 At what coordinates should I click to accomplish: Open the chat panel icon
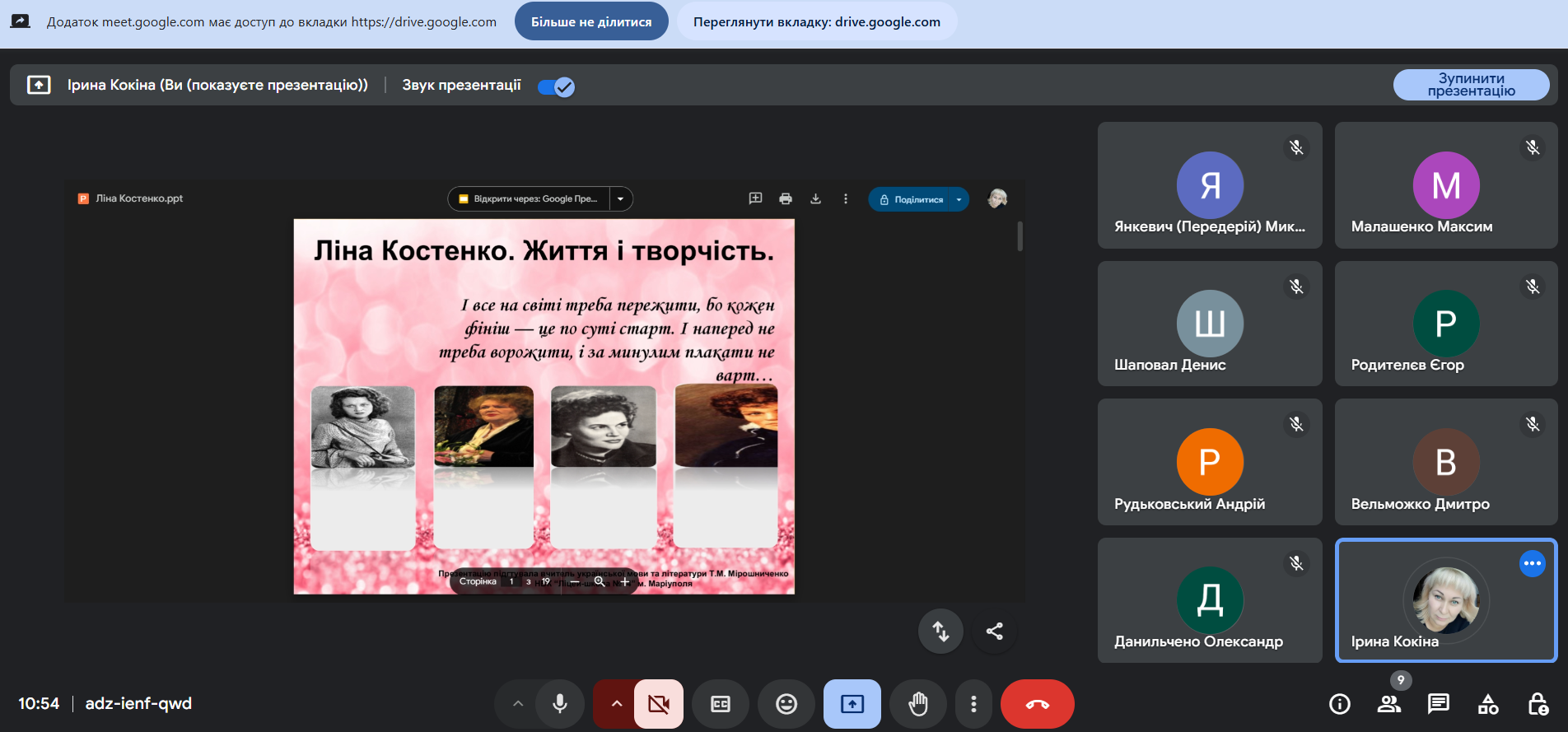pos(1439,704)
